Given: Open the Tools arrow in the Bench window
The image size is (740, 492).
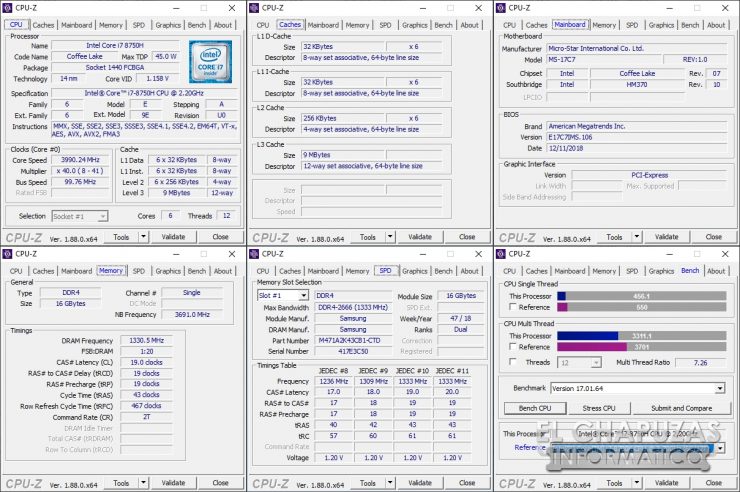Looking at the screenshot, I should click(637, 483).
